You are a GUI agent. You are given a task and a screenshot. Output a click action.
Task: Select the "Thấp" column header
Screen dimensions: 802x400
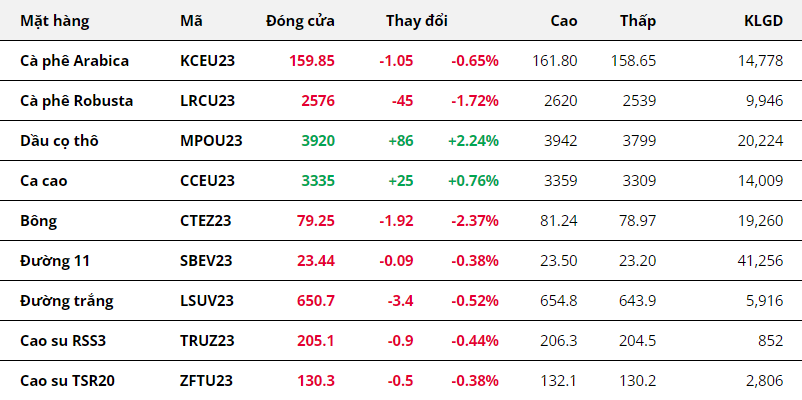pyautogui.click(x=637, y=20)
